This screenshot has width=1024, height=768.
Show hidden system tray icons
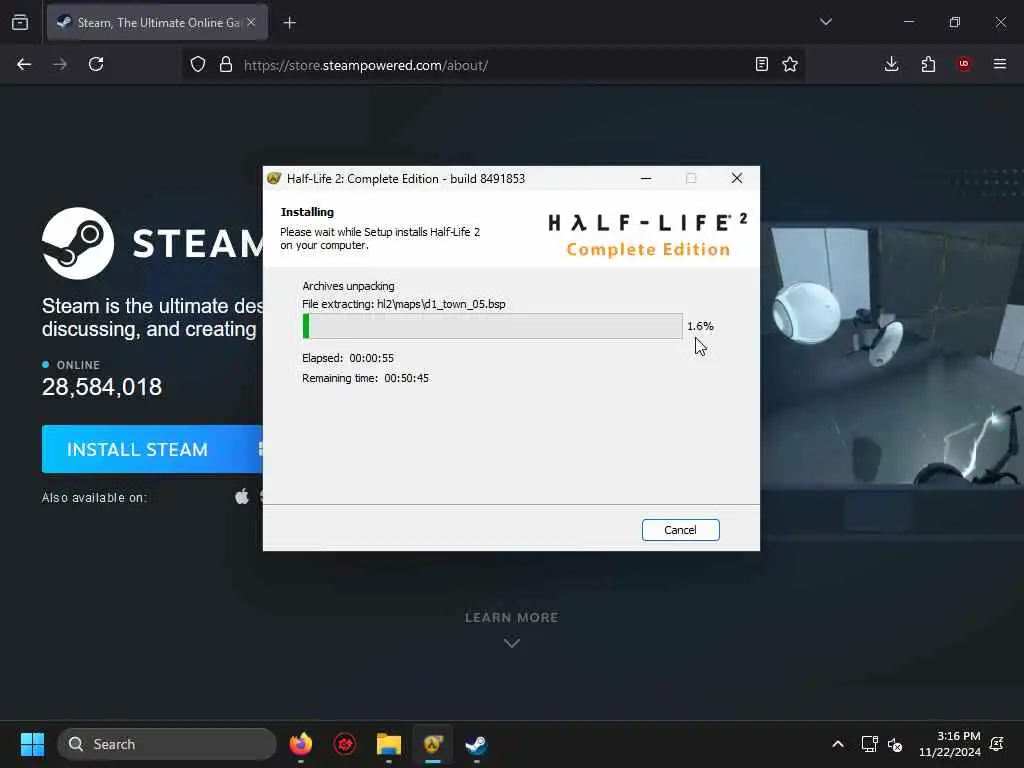(x=838, y=744)
